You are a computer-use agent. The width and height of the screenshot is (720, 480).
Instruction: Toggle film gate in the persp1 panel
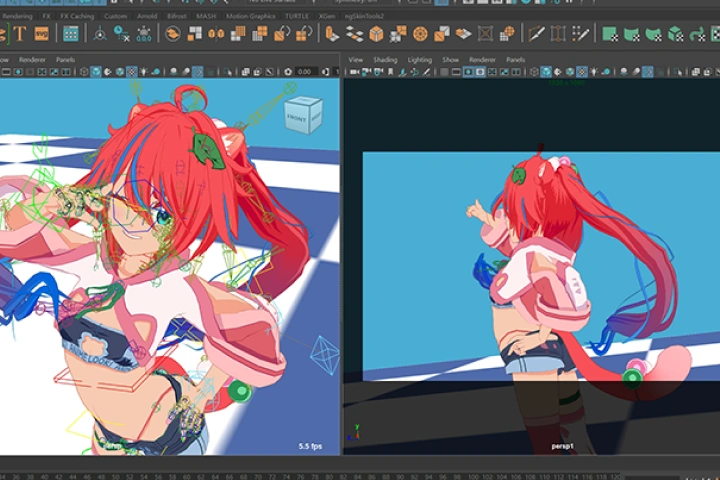click(456, 72)
